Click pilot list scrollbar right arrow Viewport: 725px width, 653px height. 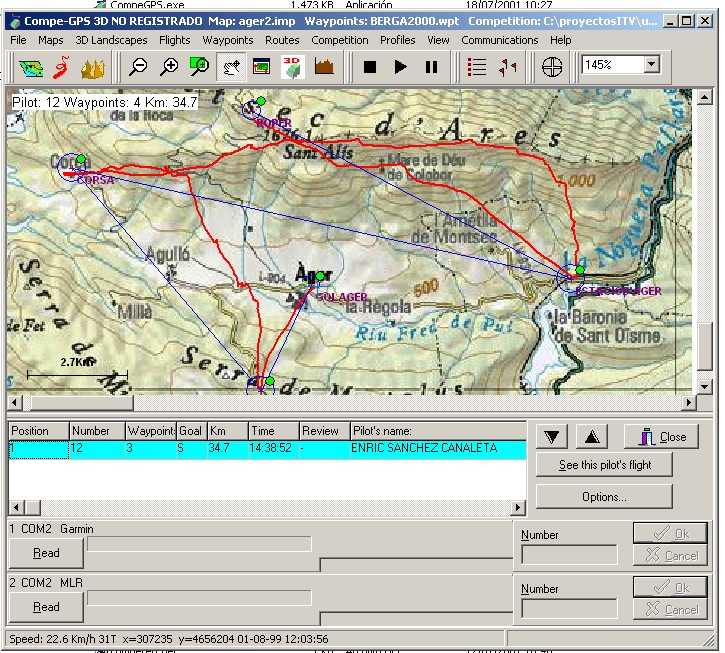pos(518,507)
